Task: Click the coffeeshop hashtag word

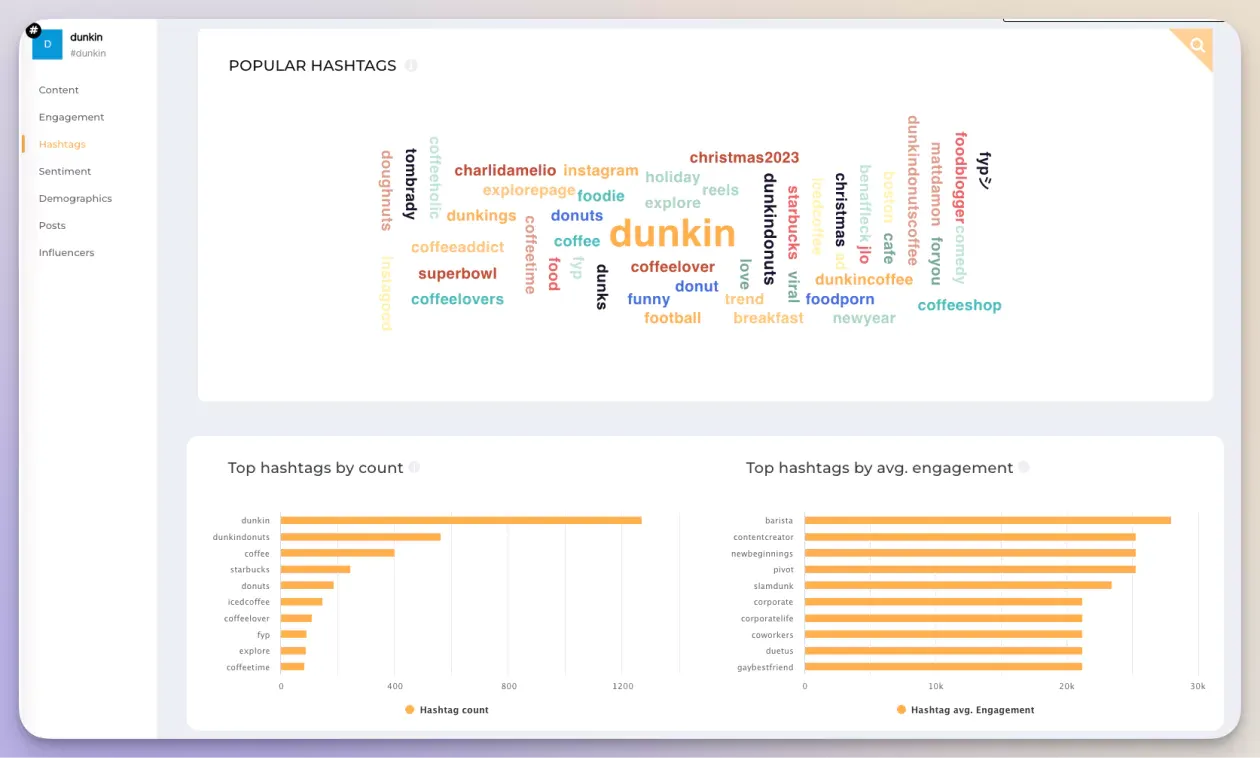Action: tap(959, 305)
